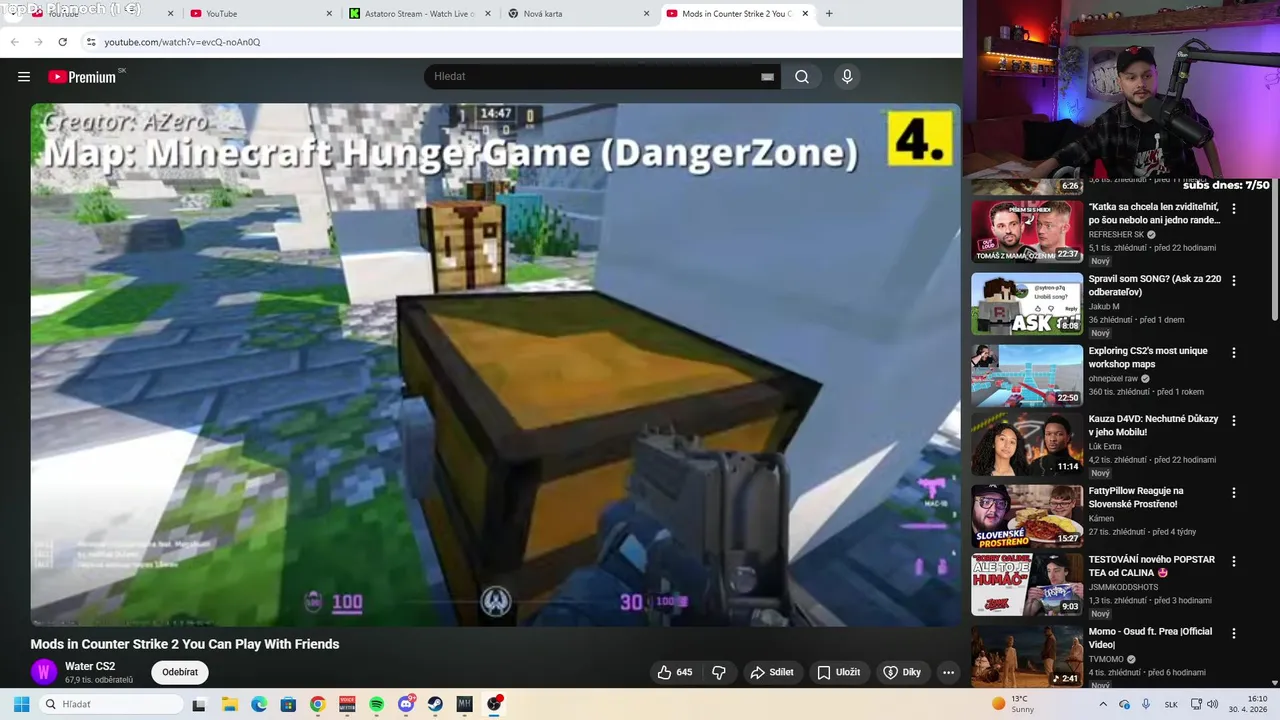Screen dimensions: 1280x720
Task: Open options menu for Momo - Osud video
Action: coord(1234,633)
